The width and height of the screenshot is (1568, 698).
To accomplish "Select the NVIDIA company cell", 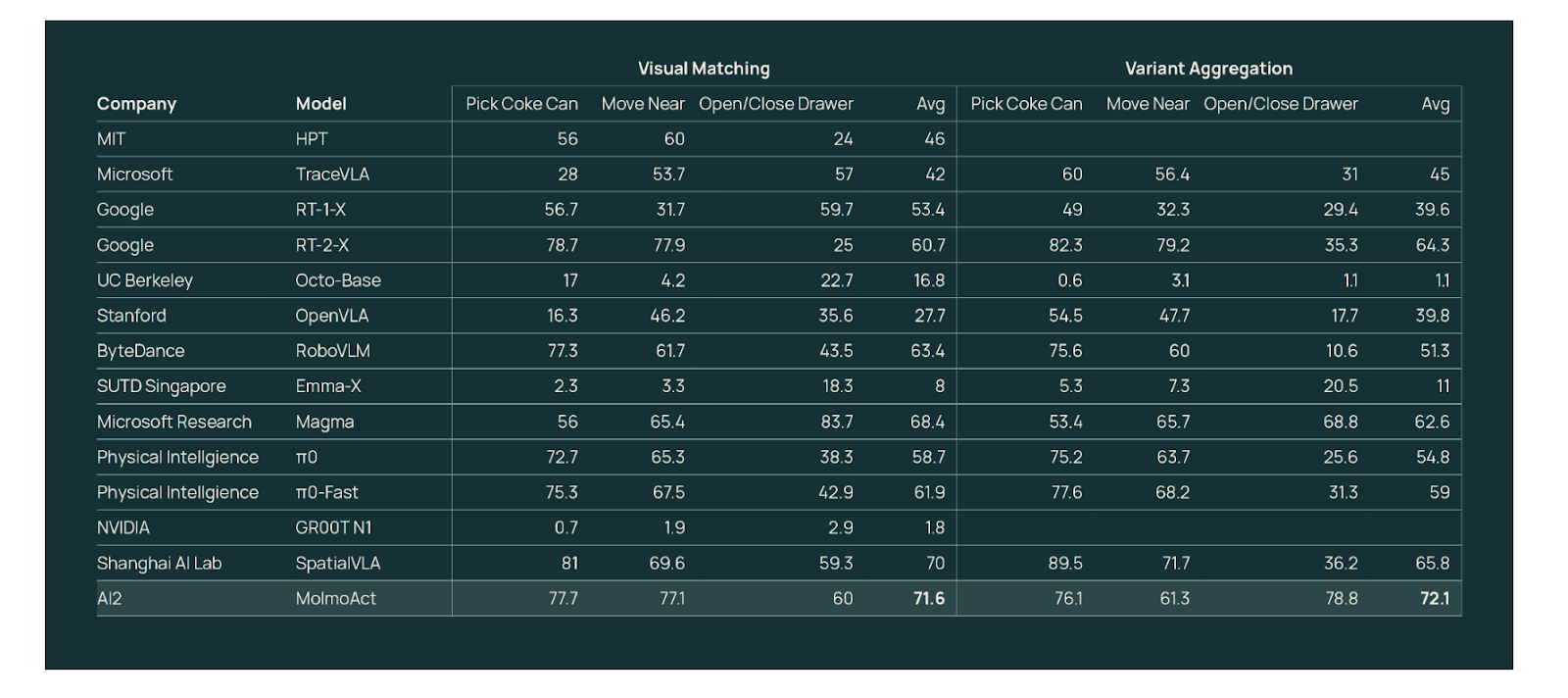I will pos(123,528).
